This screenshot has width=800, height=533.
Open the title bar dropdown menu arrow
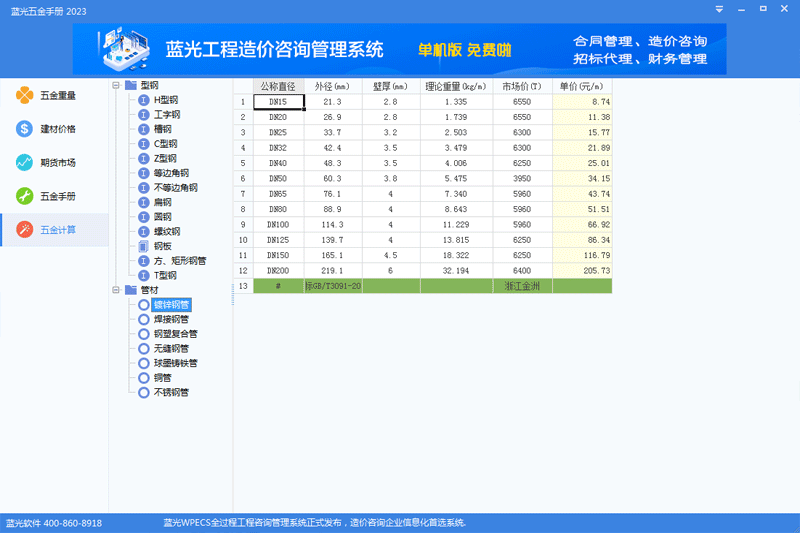[719, 9]
